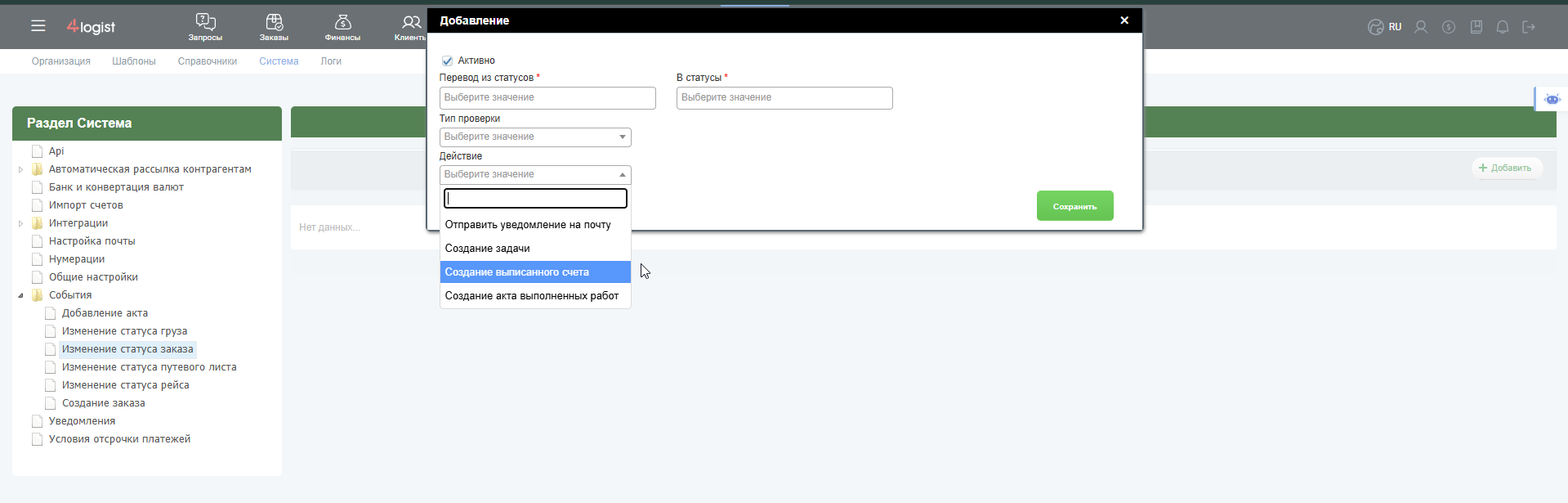Screen dimensions: 1568x503
Task: Expand the Интеграции tree folder
Action: 20,223
